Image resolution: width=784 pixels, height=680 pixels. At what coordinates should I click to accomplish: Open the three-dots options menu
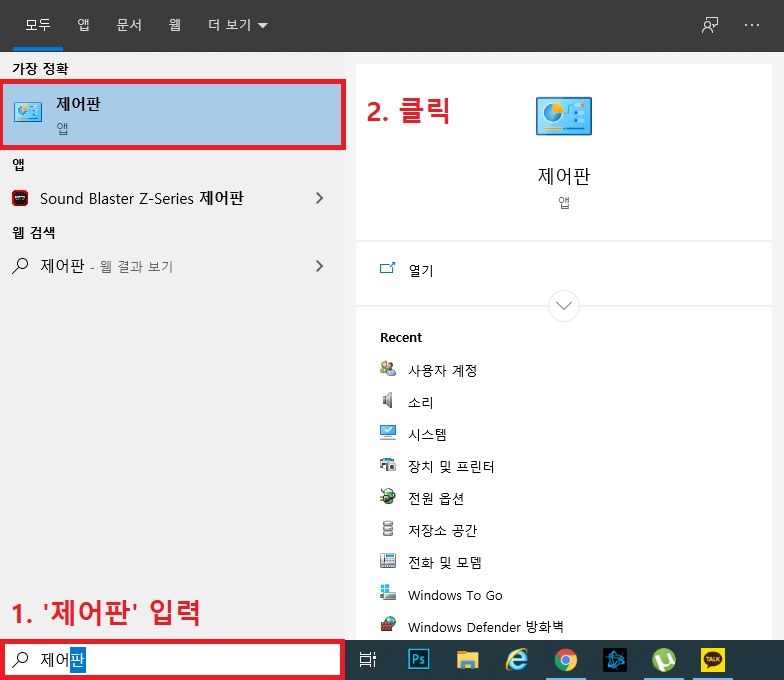[752, 24]
